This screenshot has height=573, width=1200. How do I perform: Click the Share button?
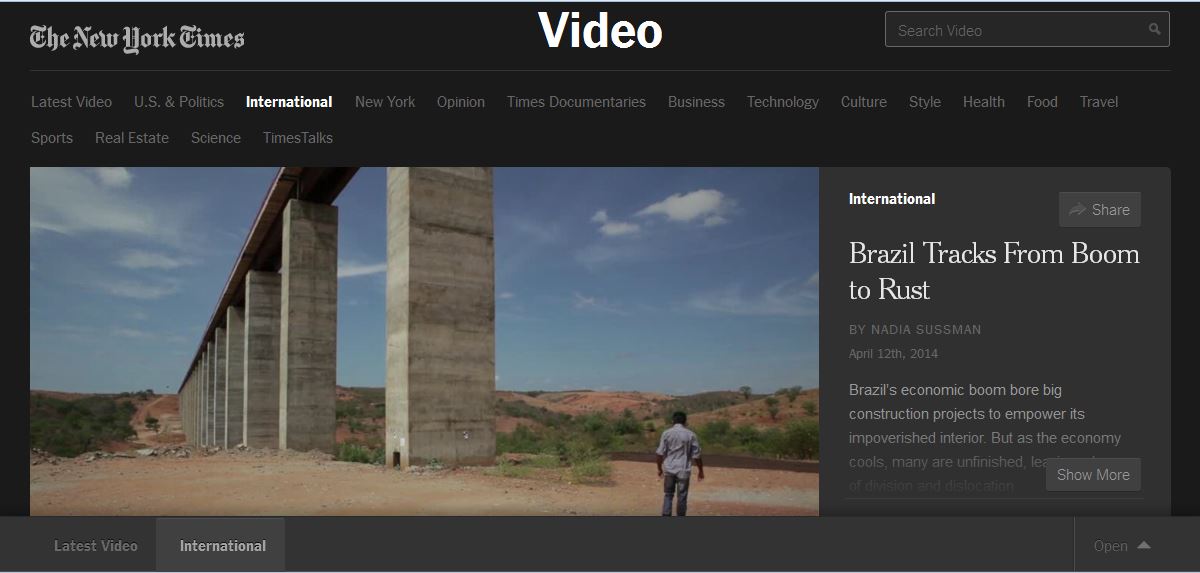pos(1099,210)
